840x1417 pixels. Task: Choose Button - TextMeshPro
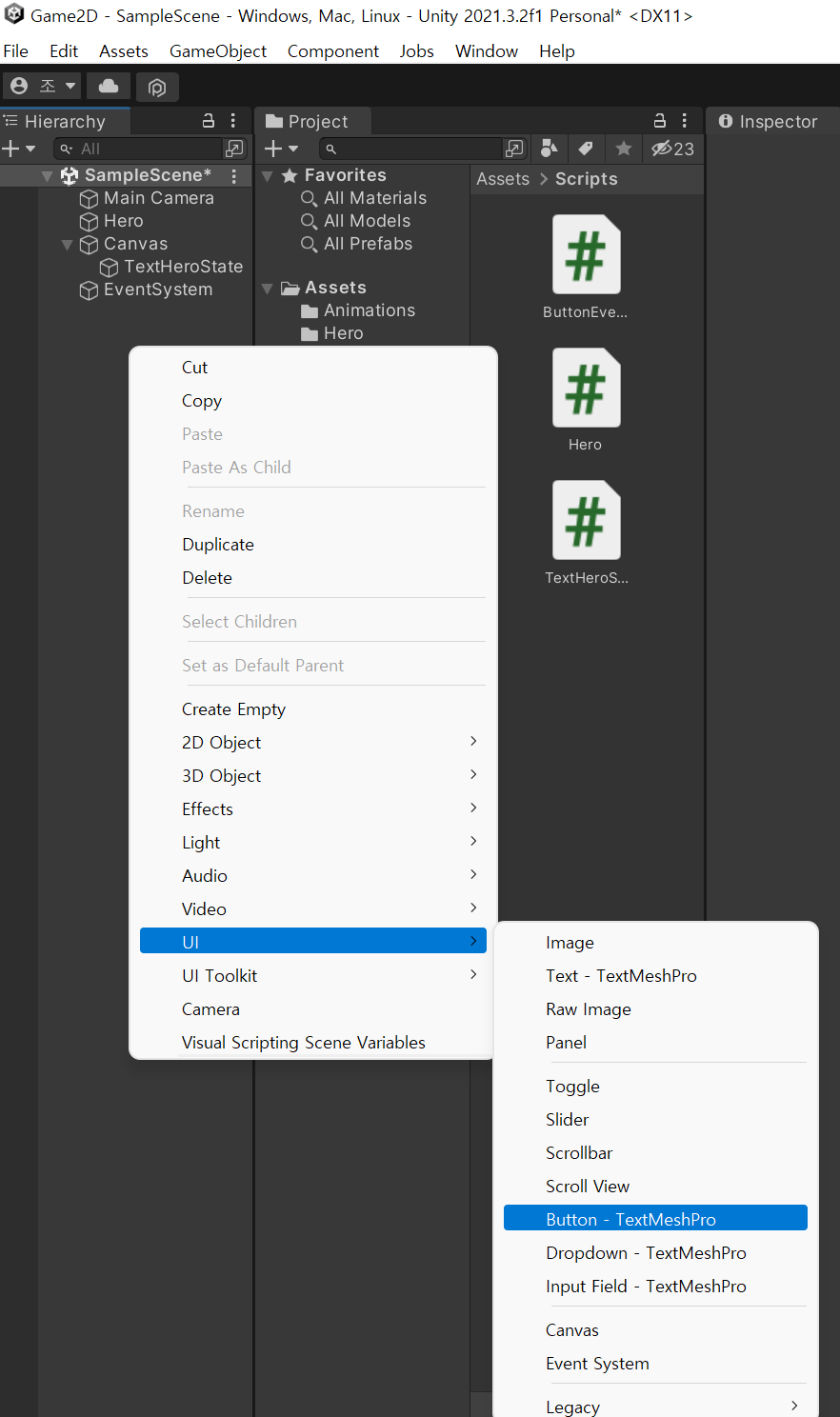(655, 1220)
